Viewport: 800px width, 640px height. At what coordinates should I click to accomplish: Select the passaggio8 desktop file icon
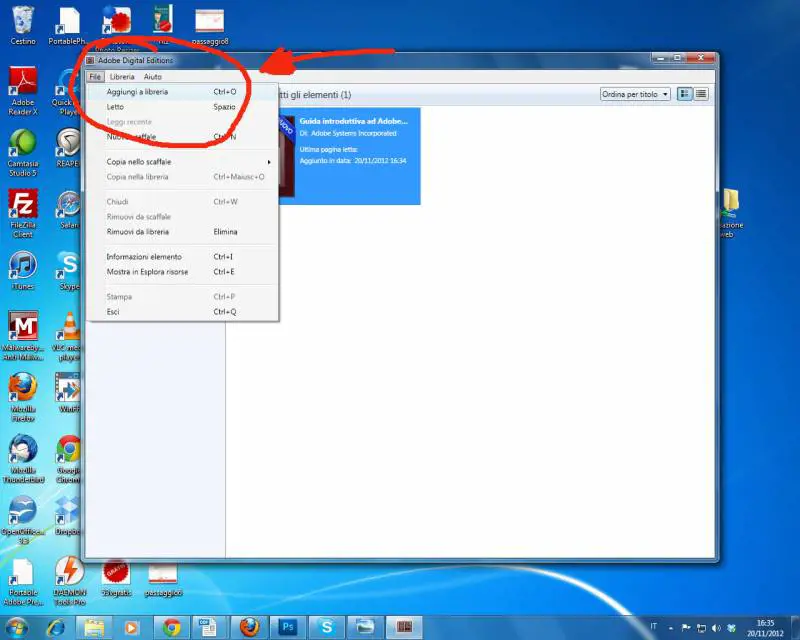[210, 26]
